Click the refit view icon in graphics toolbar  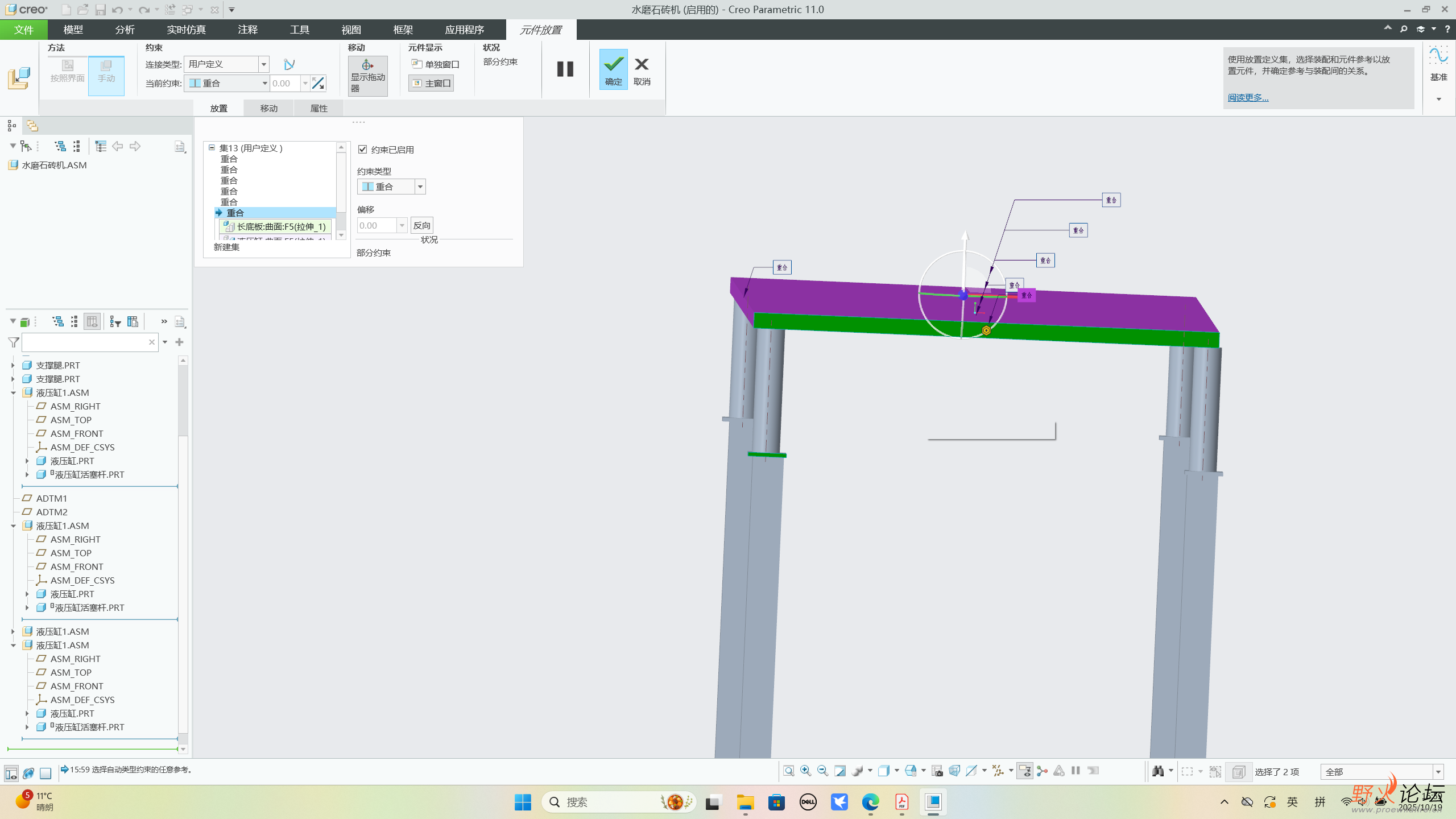788,771
